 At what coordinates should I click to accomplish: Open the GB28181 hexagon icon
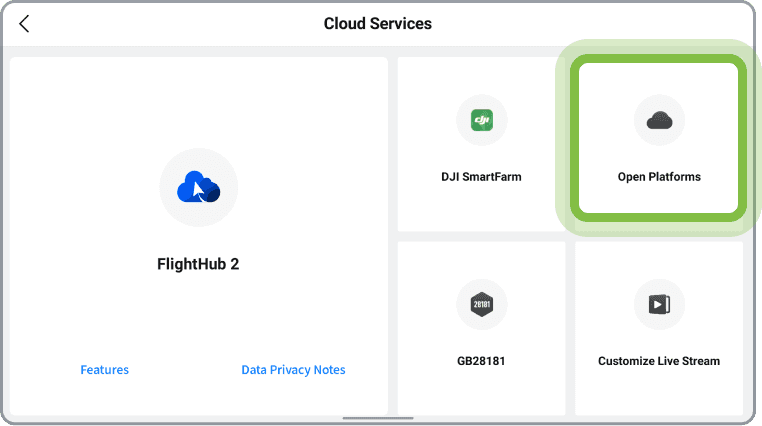click(x=482, y=305)
